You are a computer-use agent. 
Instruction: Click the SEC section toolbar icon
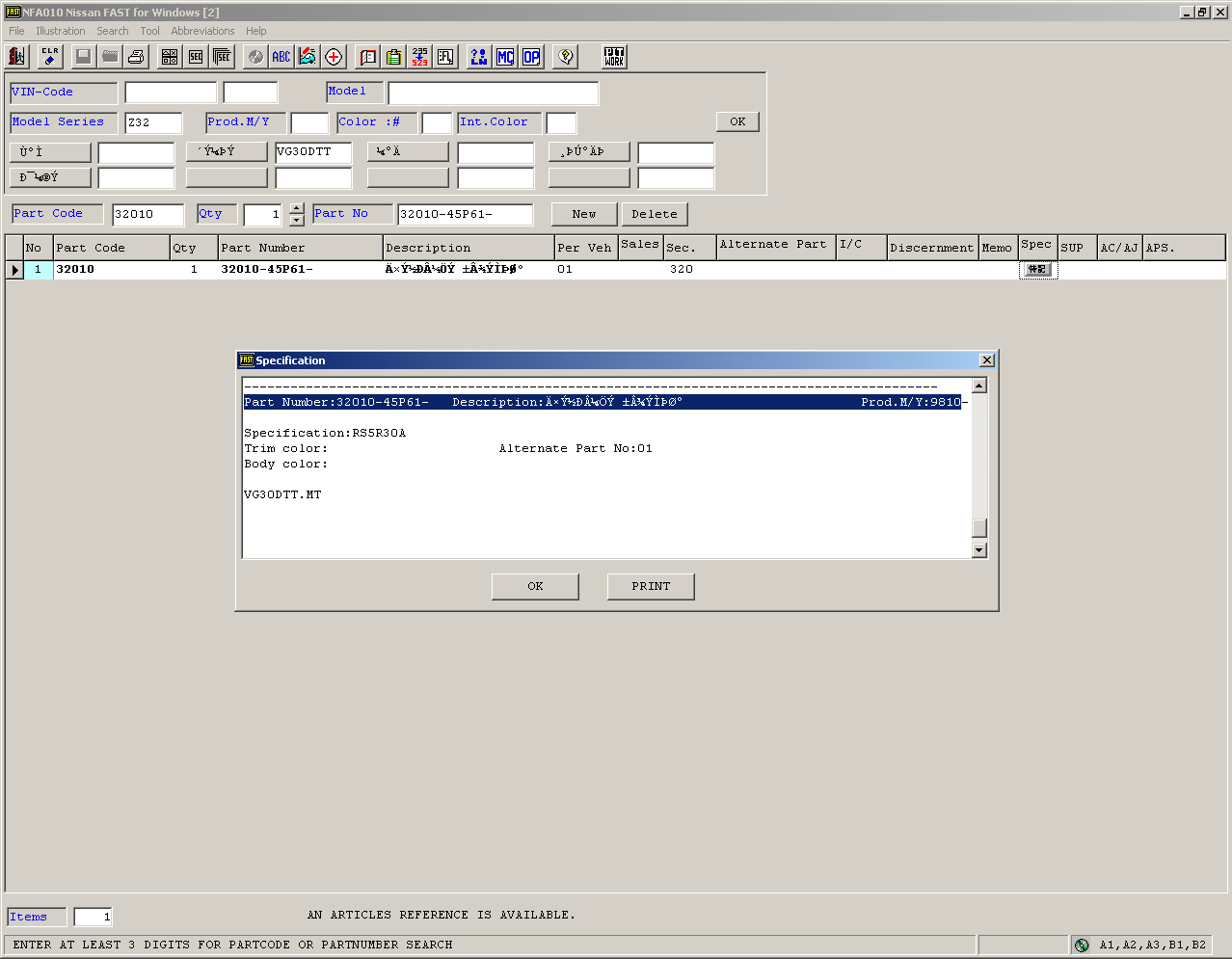[x=196, y=57]
